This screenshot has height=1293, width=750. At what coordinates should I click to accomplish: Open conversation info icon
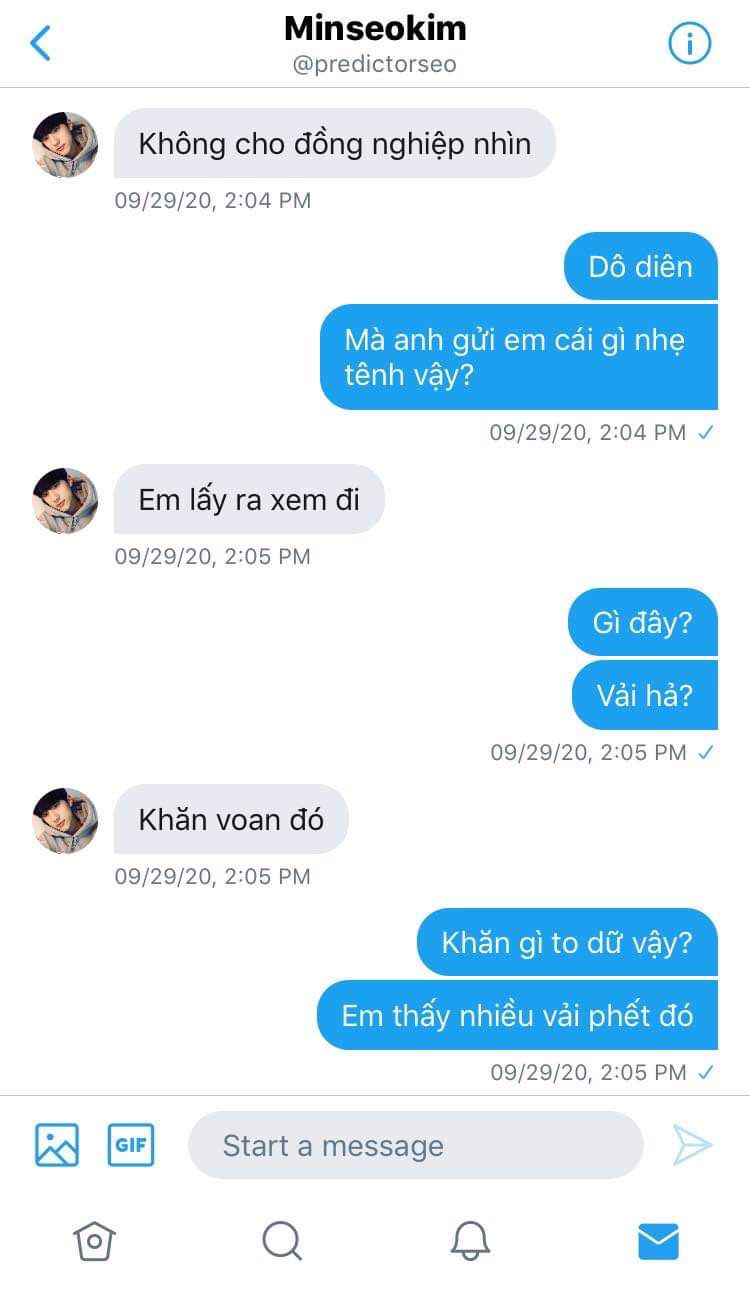[x=689, y=43]
